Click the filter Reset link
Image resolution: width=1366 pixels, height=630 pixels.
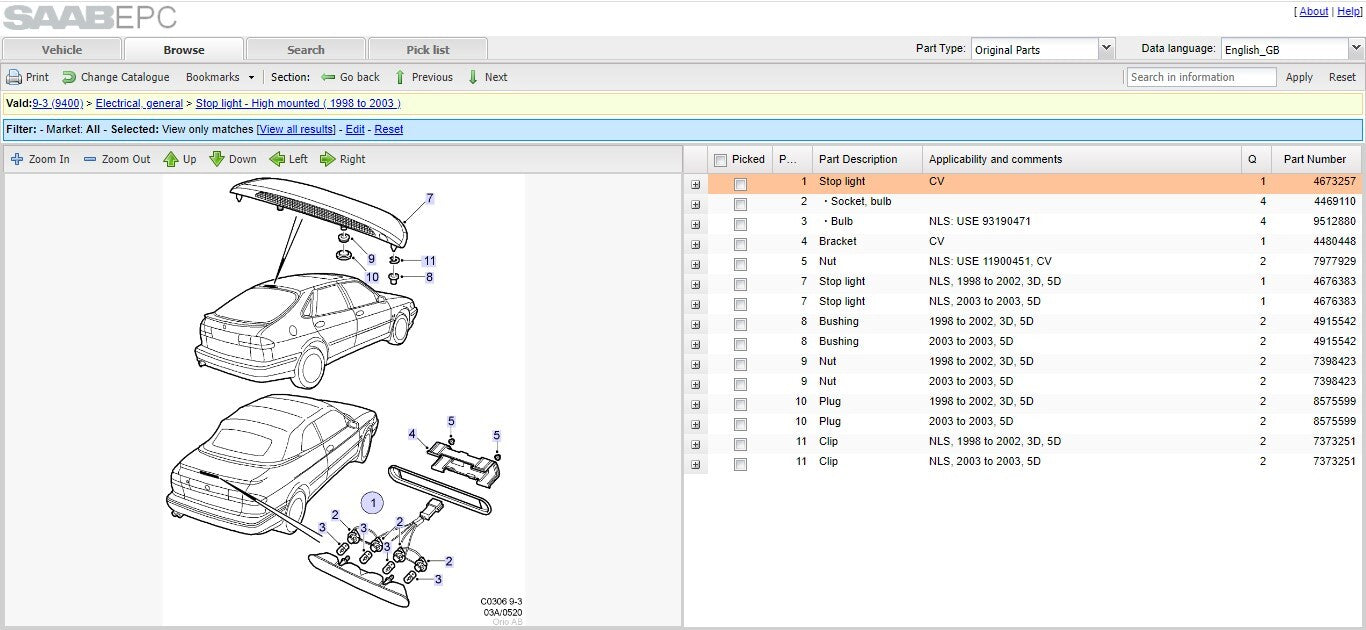click(x=389, y=129)
